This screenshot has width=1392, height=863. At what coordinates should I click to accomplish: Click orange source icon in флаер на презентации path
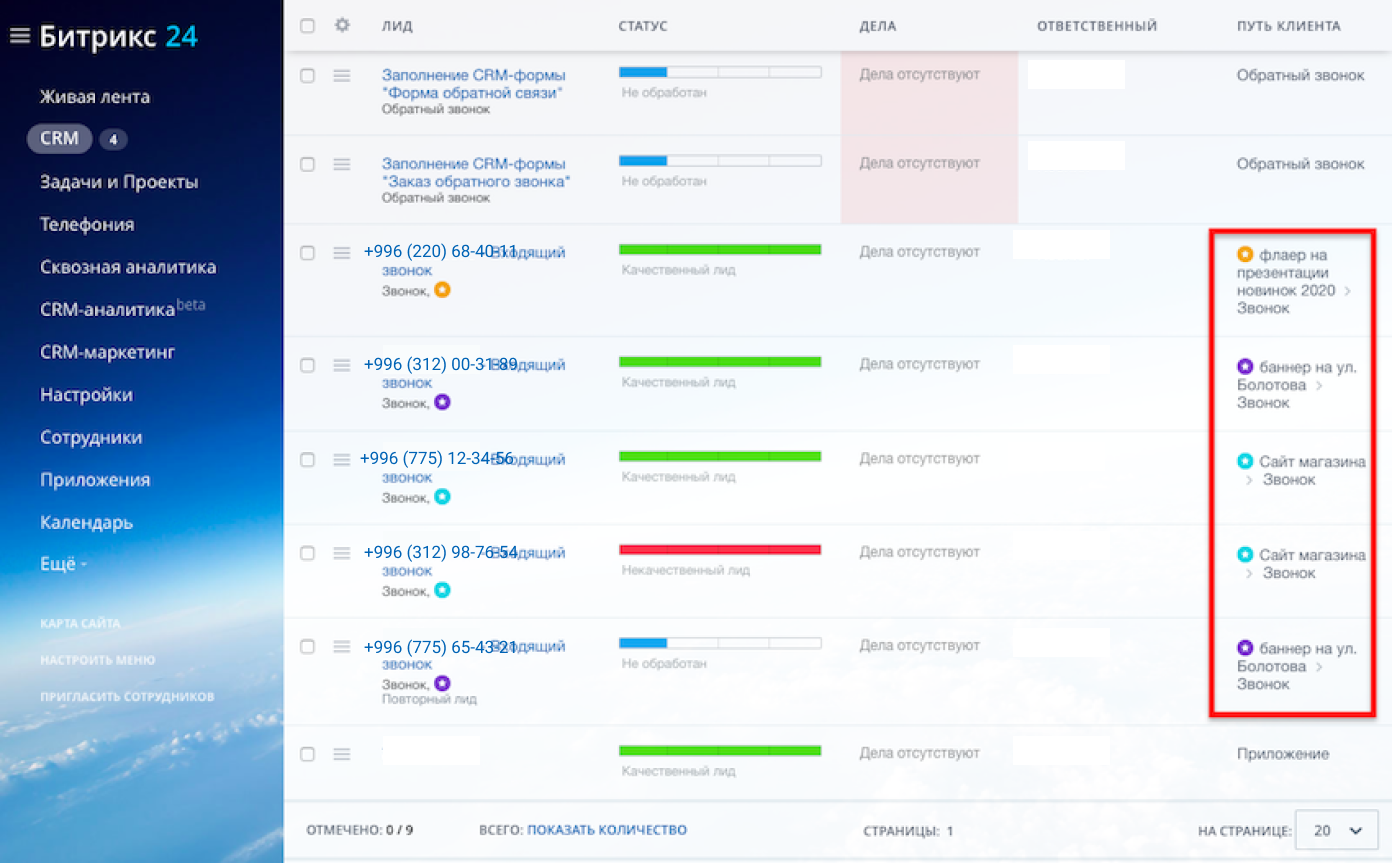(1245, 255)
